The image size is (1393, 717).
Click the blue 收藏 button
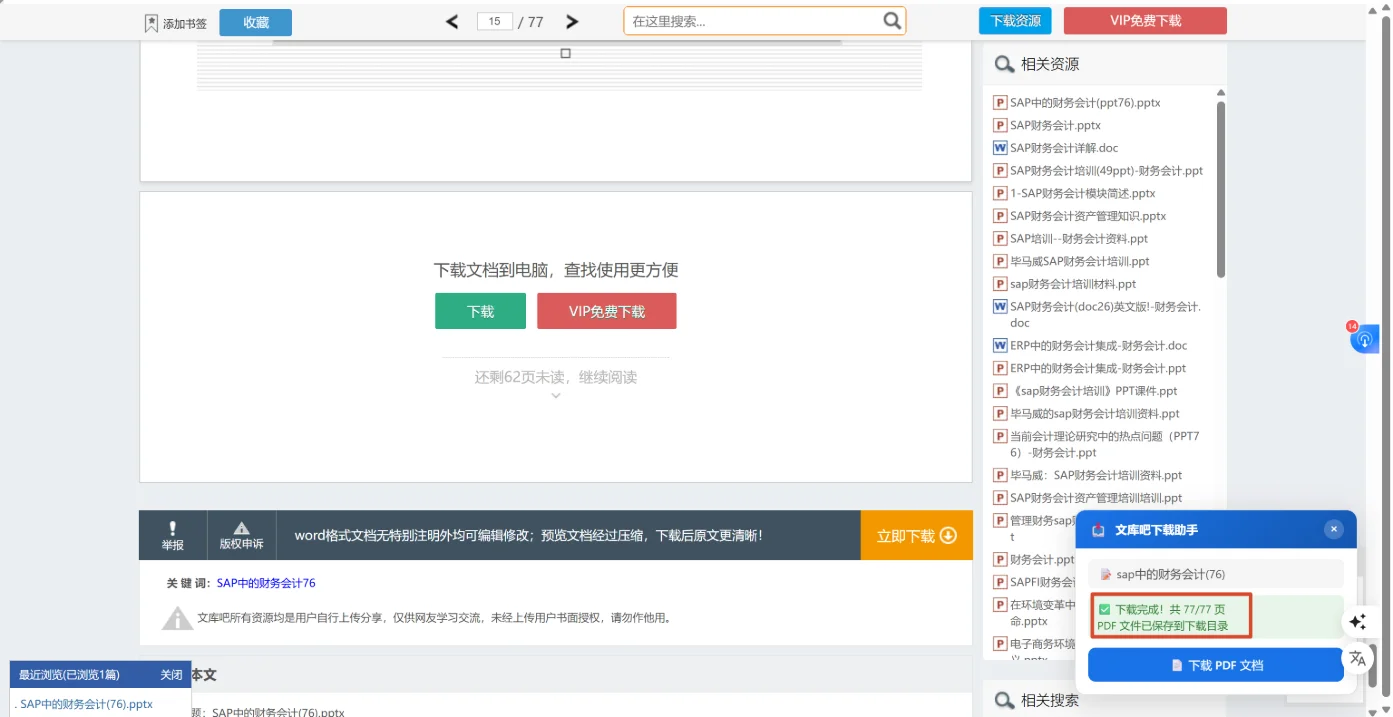click(256, 23)
